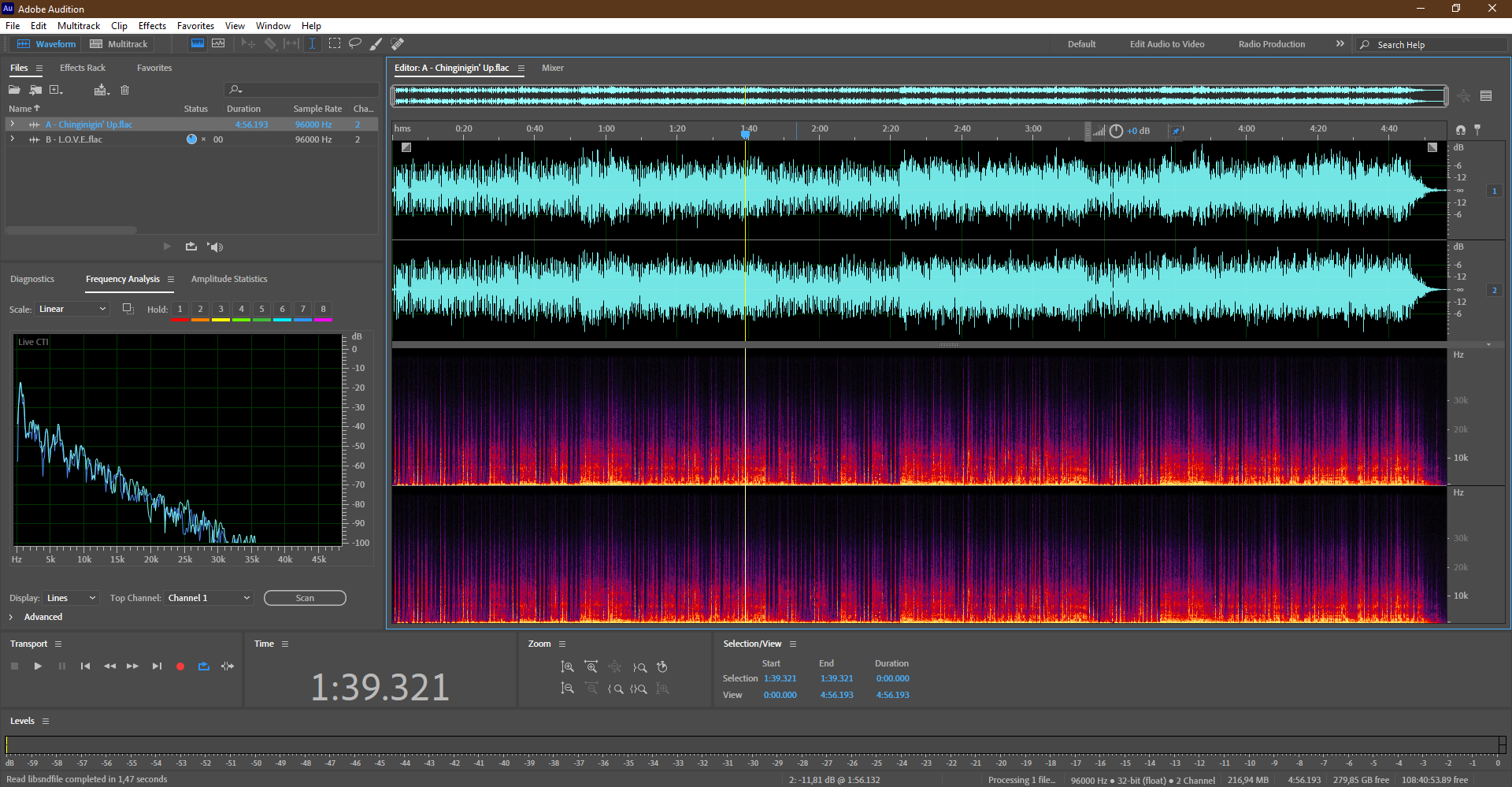This screenshot has width=1512, height=787.
Task: Click the Scan button
Action: pos(305,598)
